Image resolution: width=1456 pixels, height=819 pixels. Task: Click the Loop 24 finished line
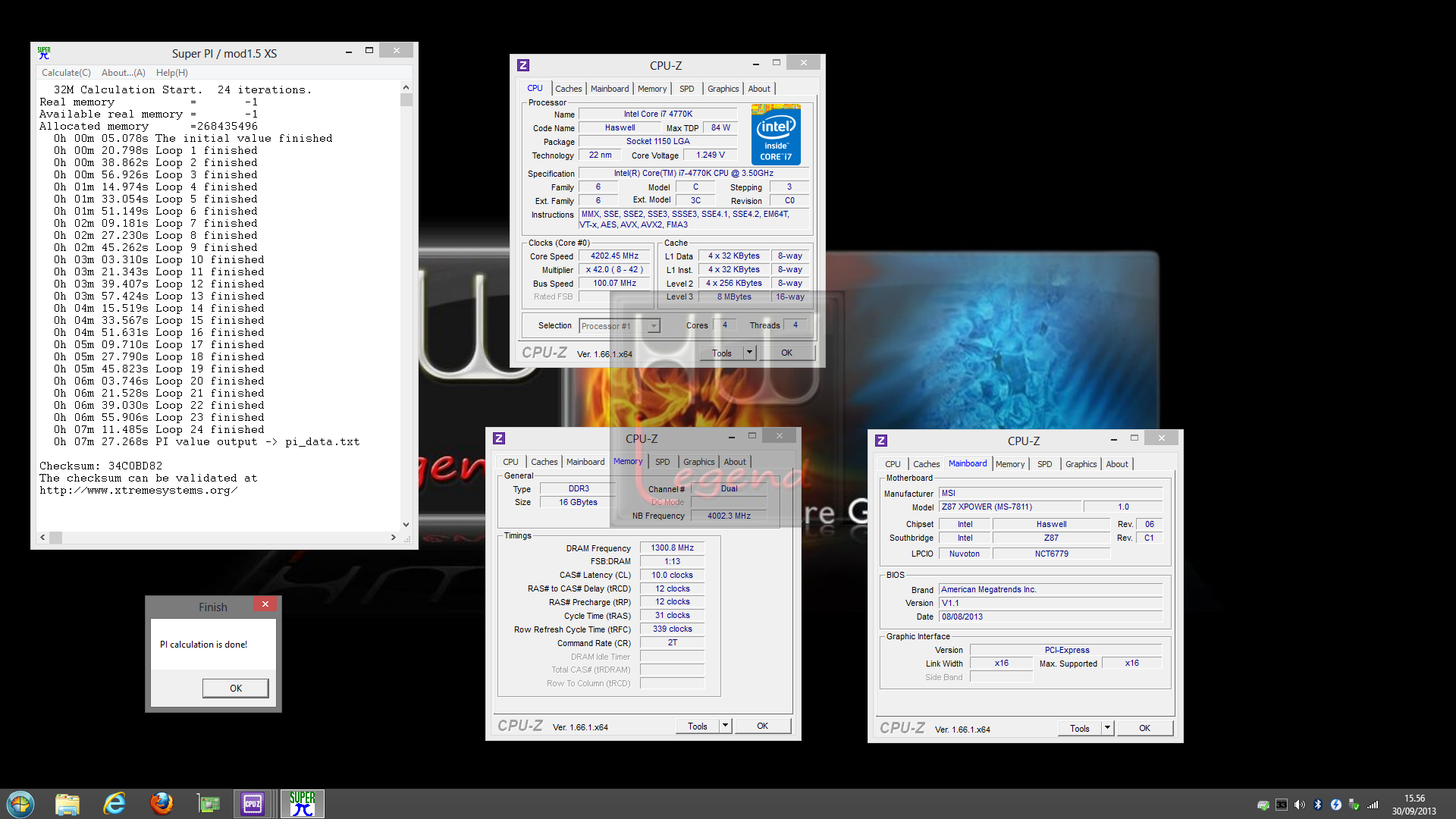[x=159, y=429]
